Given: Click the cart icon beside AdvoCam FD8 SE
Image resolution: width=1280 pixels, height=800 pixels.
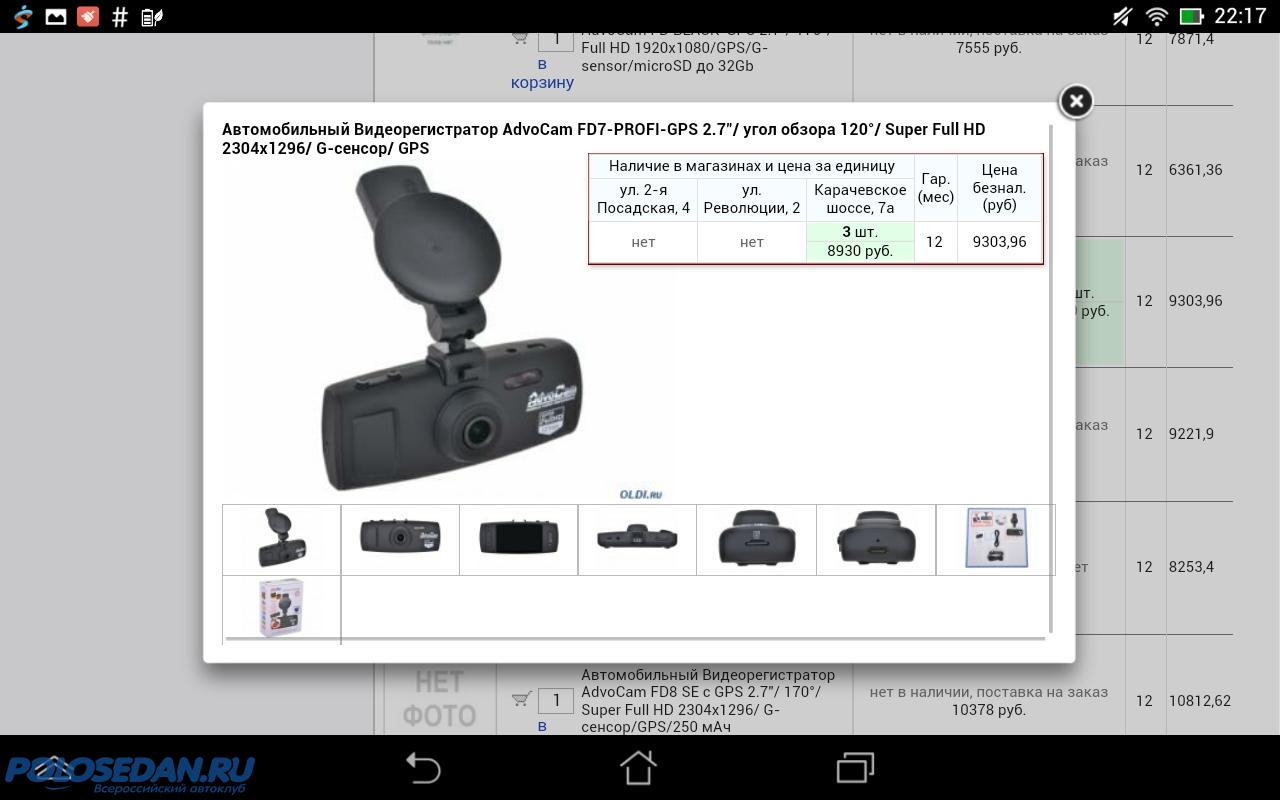Looking at the screenshot, I should tap(520, 699).
